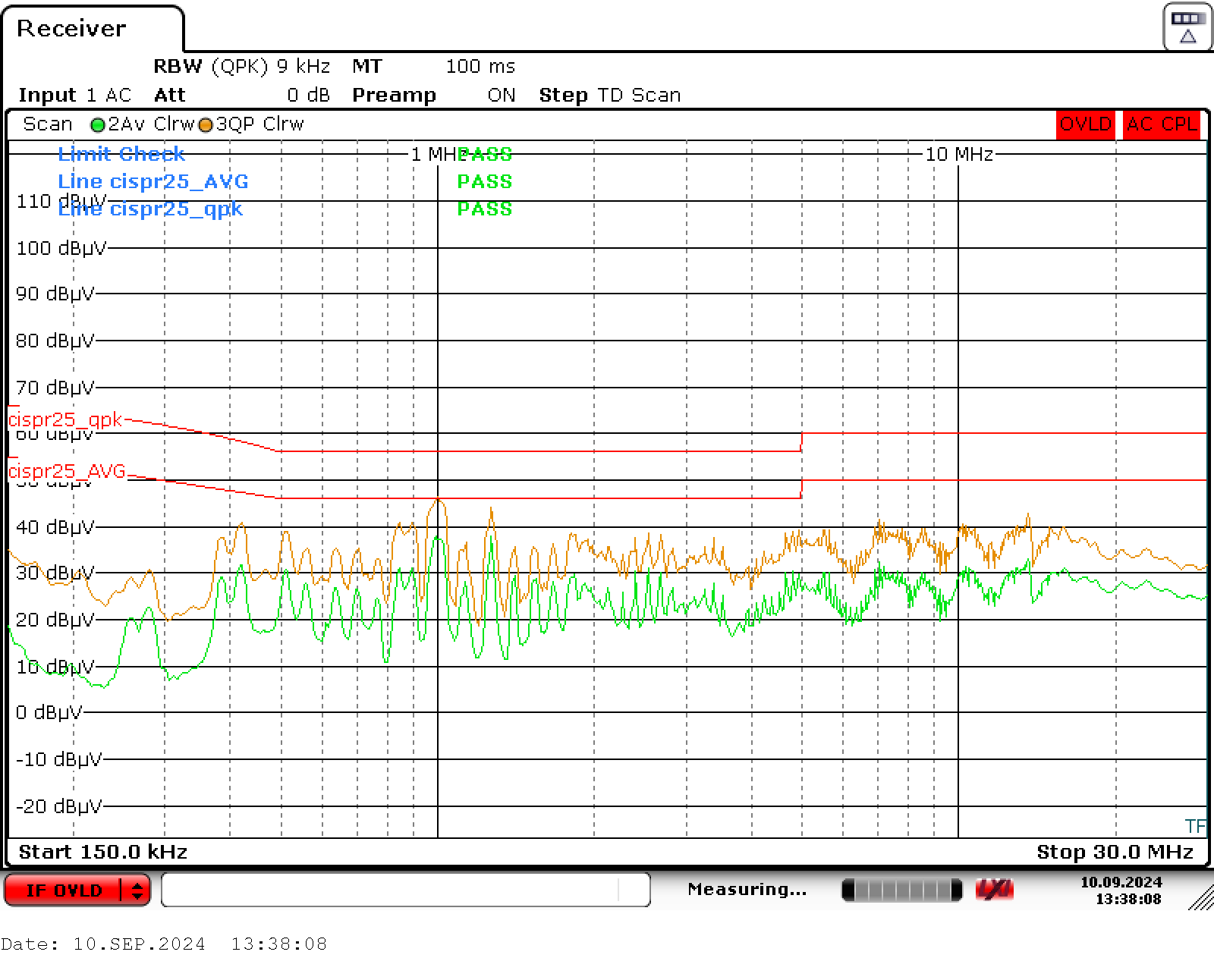Screen dimensions: 1214x980
Task: Click the PASS result beside Line cispr25_AVG
Action: [x=485, y=181]
